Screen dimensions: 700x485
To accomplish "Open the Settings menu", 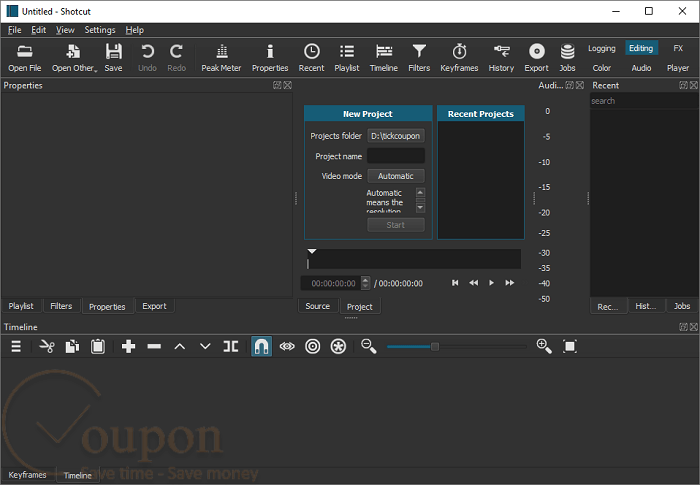I will pos(100,30).
